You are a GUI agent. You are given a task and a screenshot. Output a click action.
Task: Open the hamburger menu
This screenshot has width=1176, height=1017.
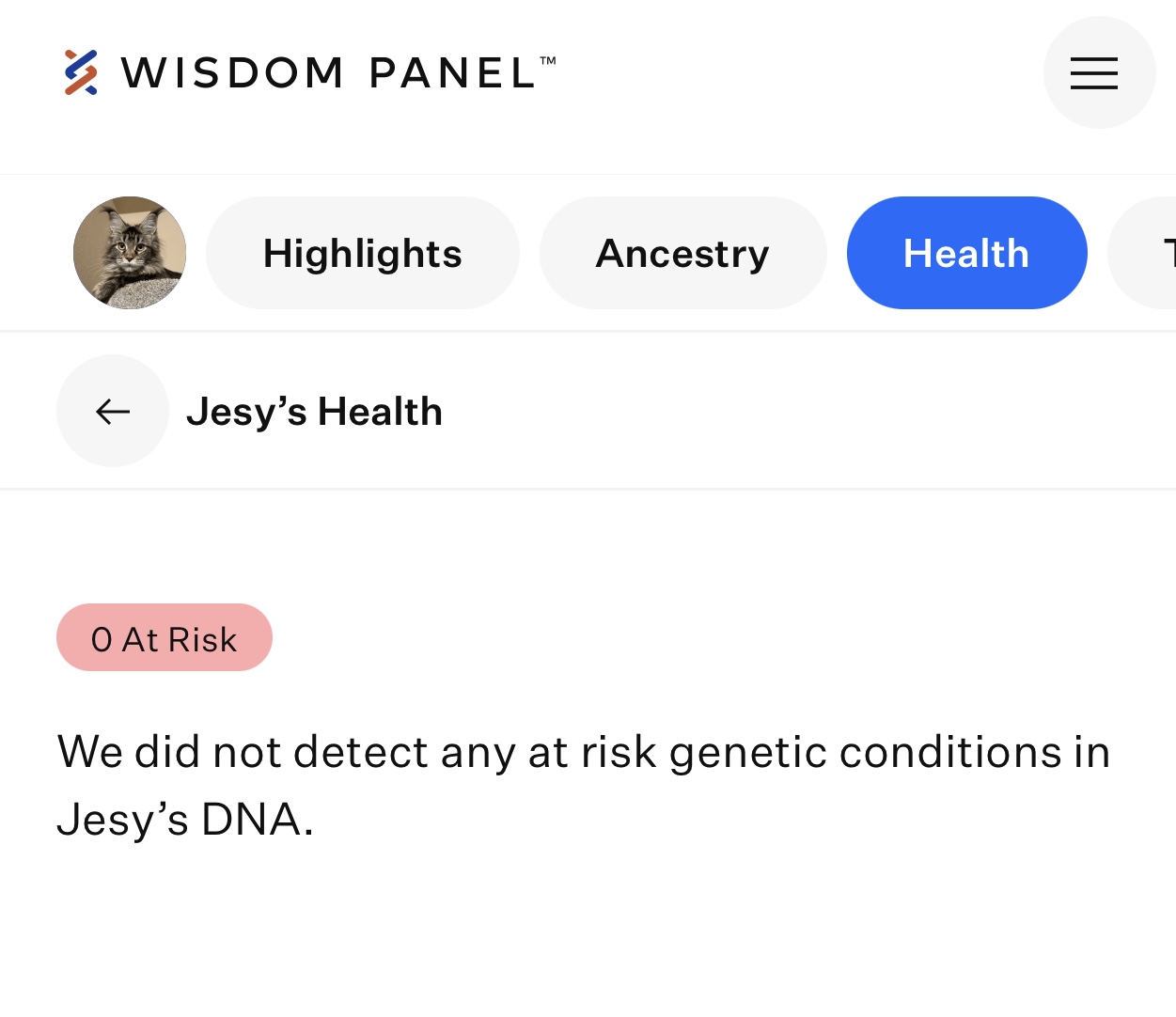coord(1099,72)
